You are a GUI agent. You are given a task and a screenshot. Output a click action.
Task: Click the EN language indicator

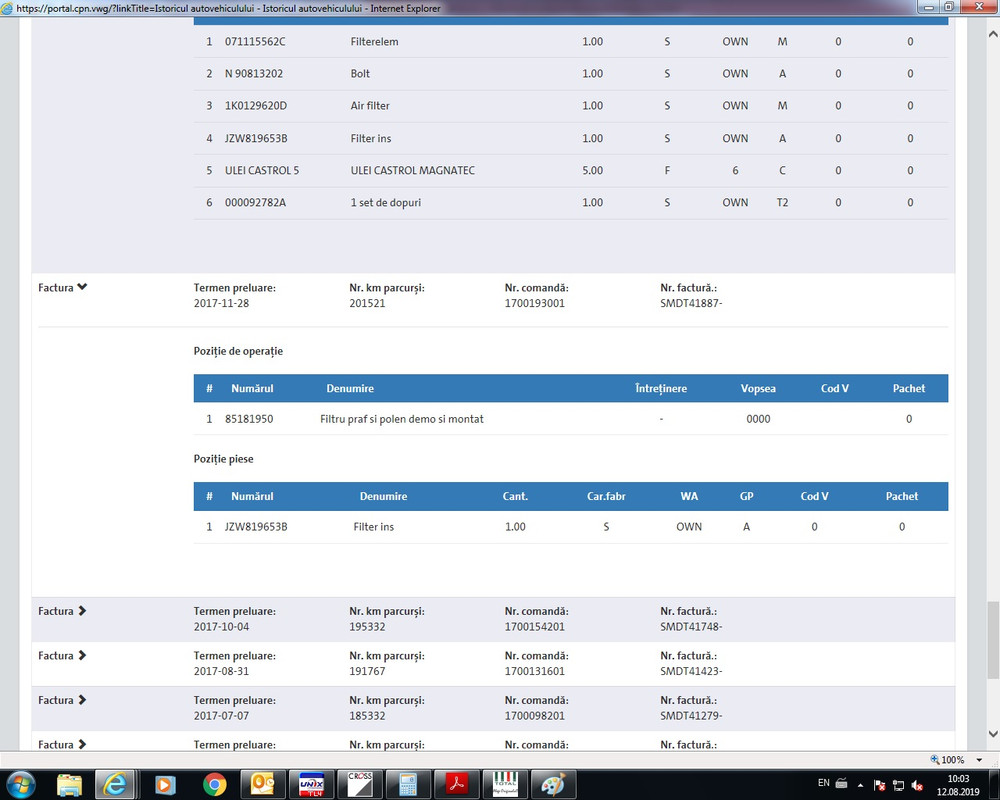823,783
